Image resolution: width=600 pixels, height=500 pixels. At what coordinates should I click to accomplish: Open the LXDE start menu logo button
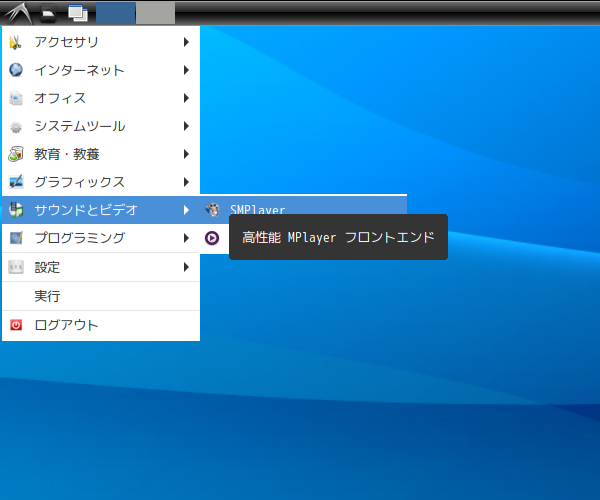click(18, 13)
